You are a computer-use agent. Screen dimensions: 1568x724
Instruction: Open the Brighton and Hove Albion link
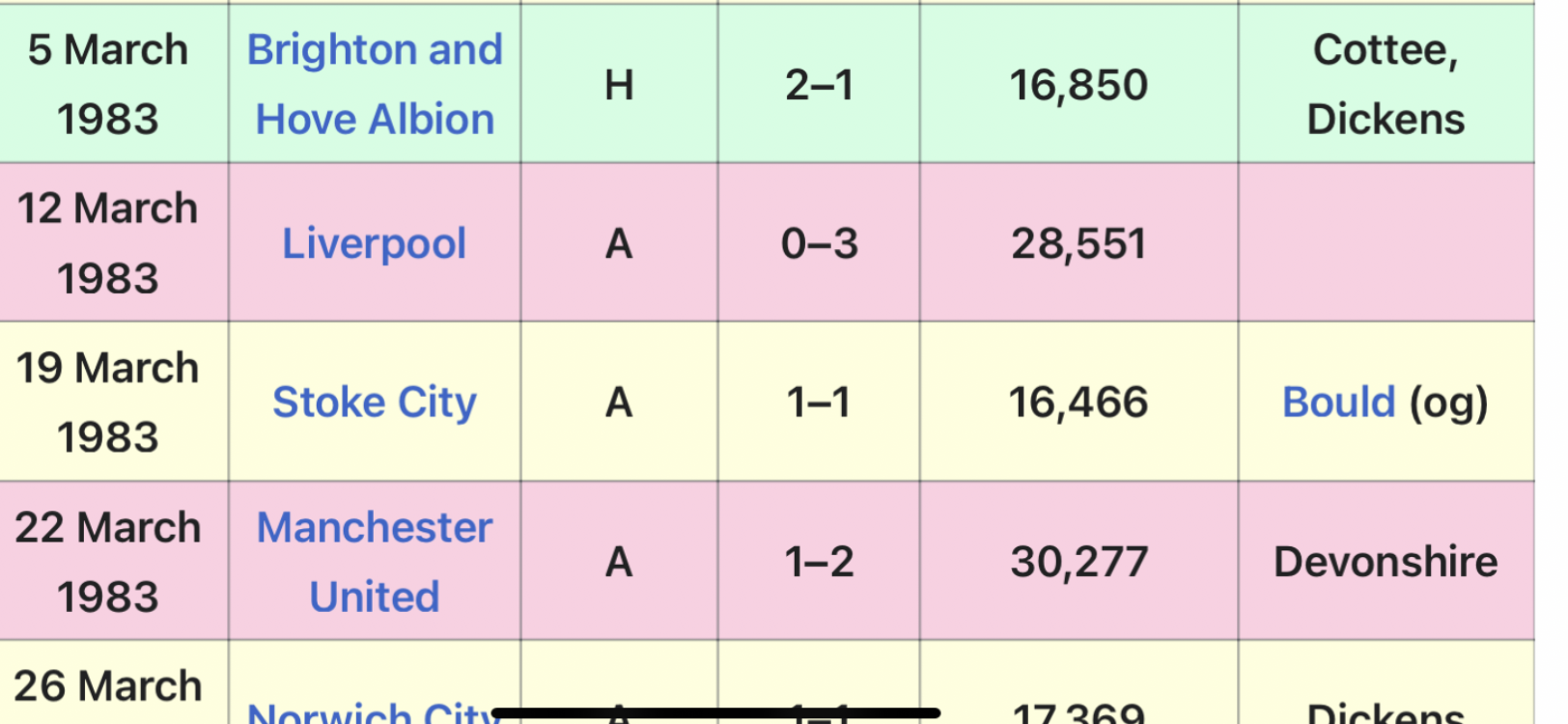[x=375, y=84]
